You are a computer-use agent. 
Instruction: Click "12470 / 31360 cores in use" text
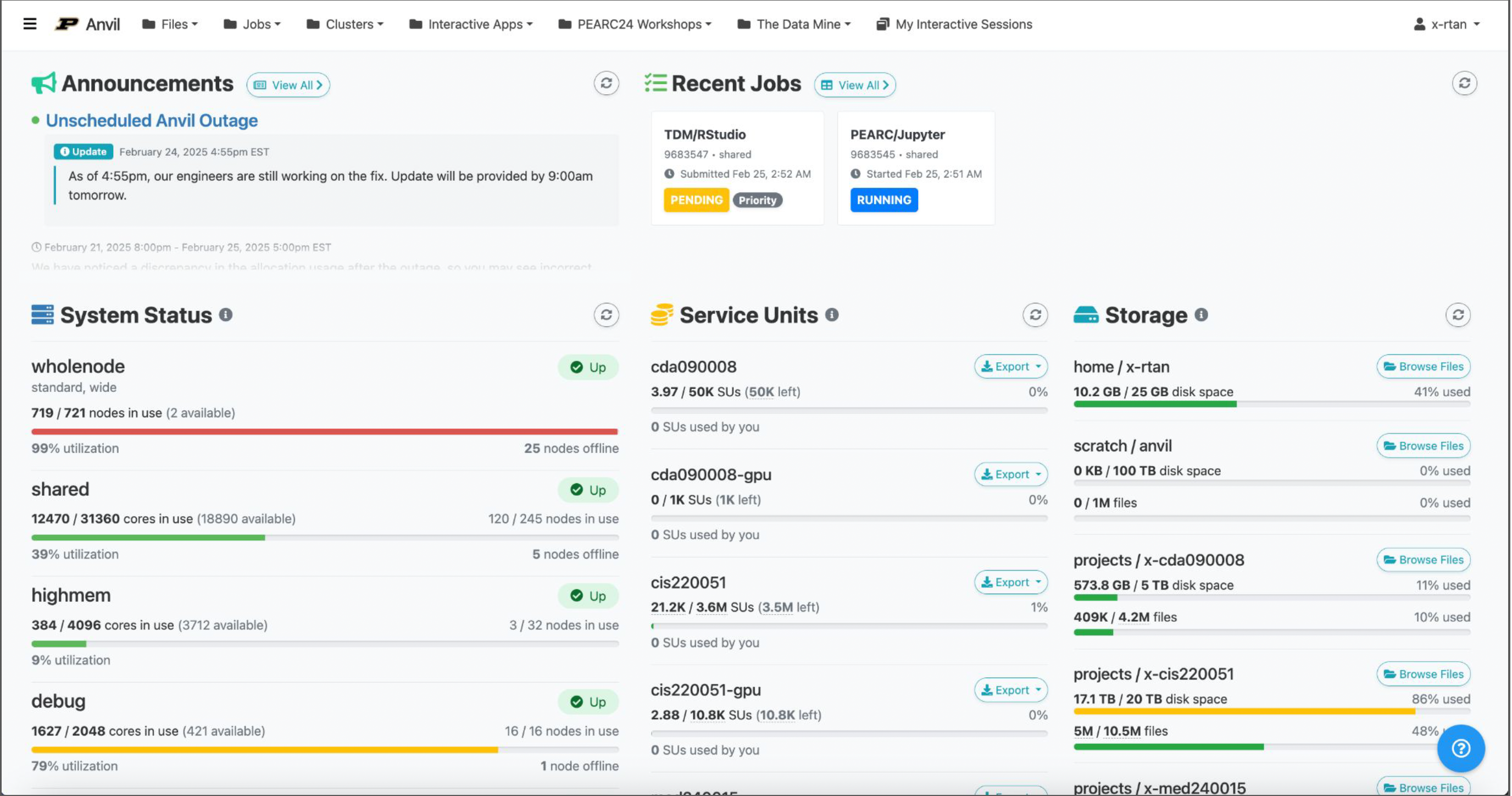point(112,519)
